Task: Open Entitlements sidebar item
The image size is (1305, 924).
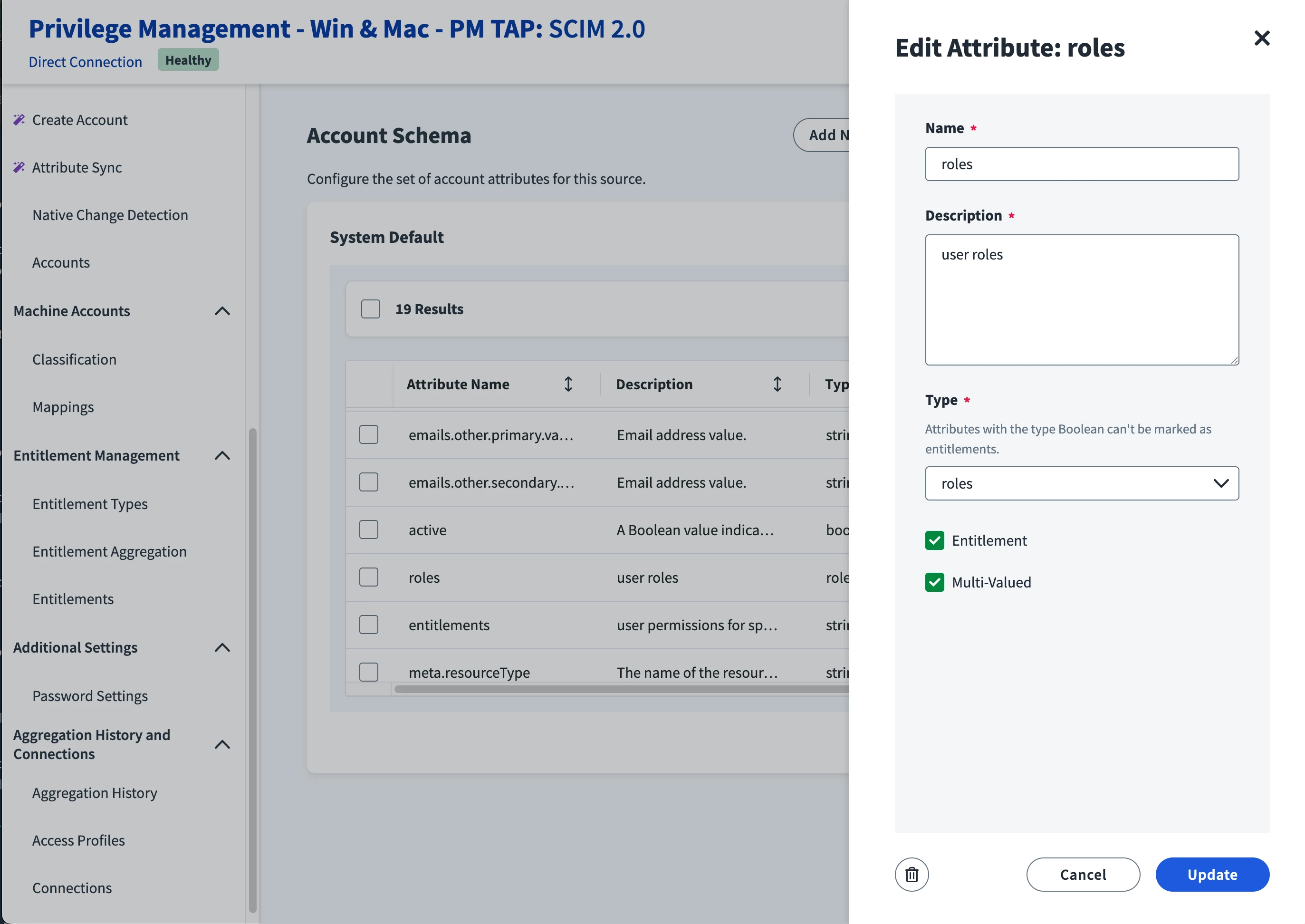Action: pos(73,598)
